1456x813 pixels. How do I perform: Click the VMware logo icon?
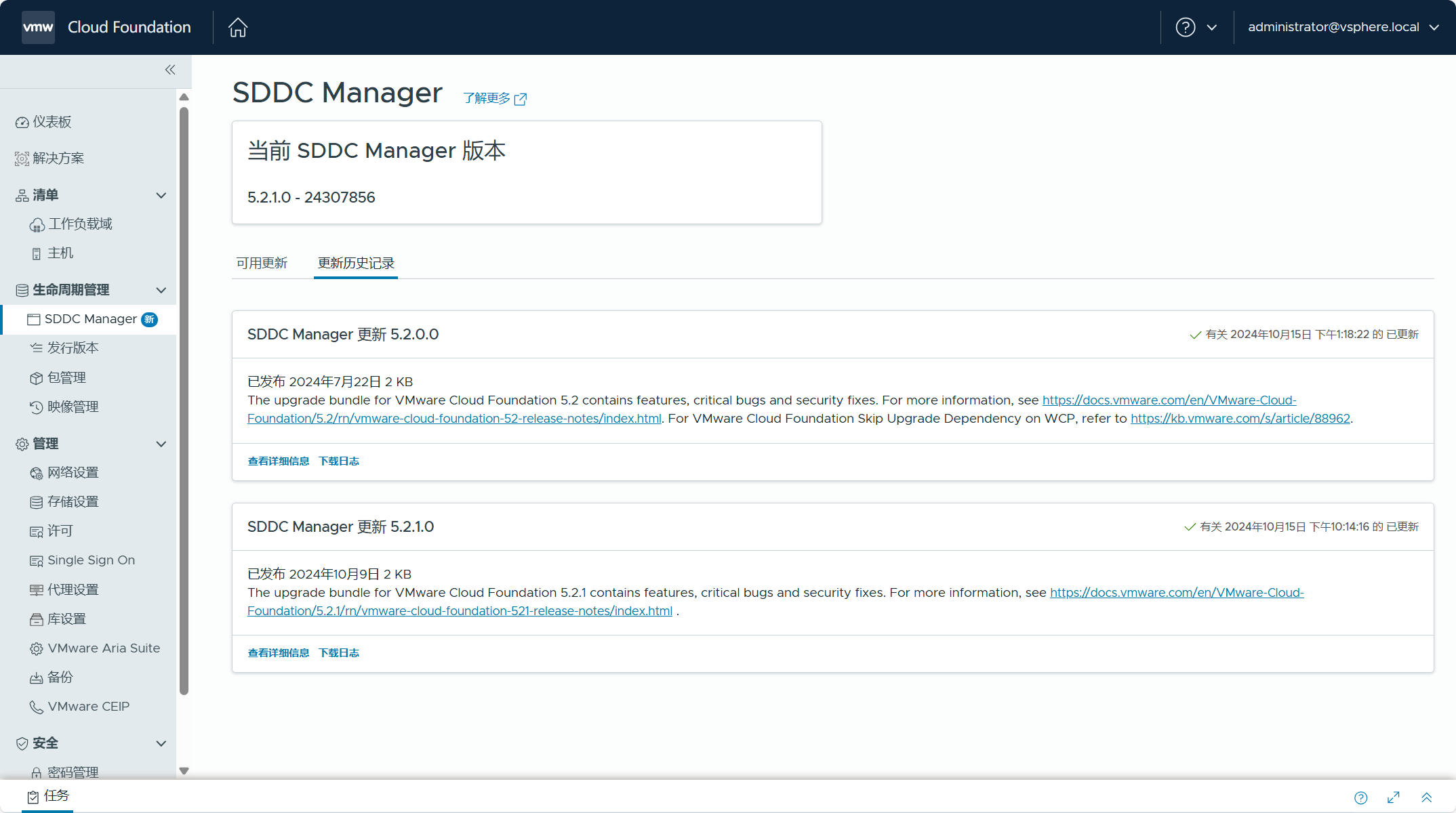38,27
